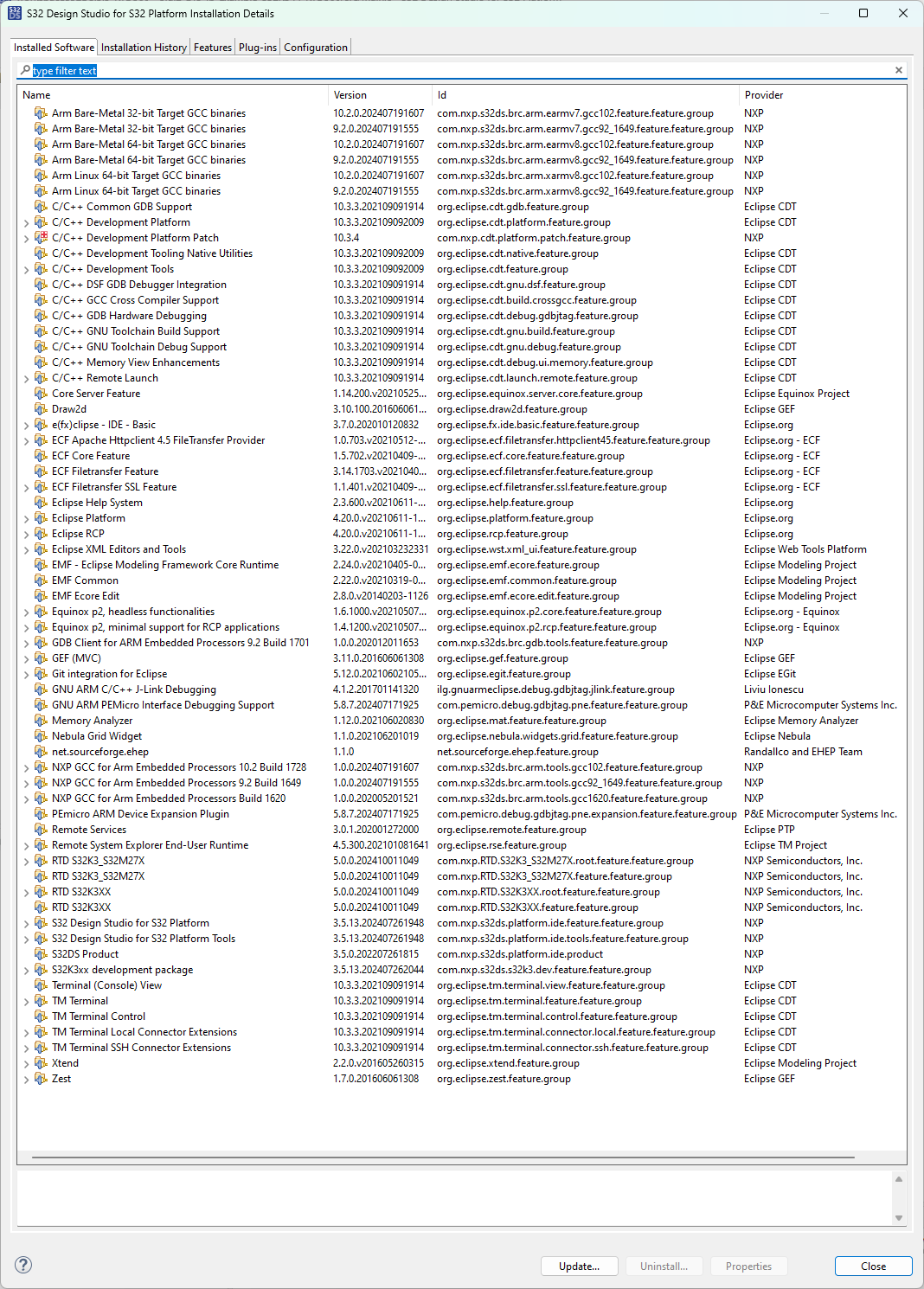Click the help question mark icon
The height and width of the screenshot is (1289, 924).
pyautogui.click(x=24, y=1266)
